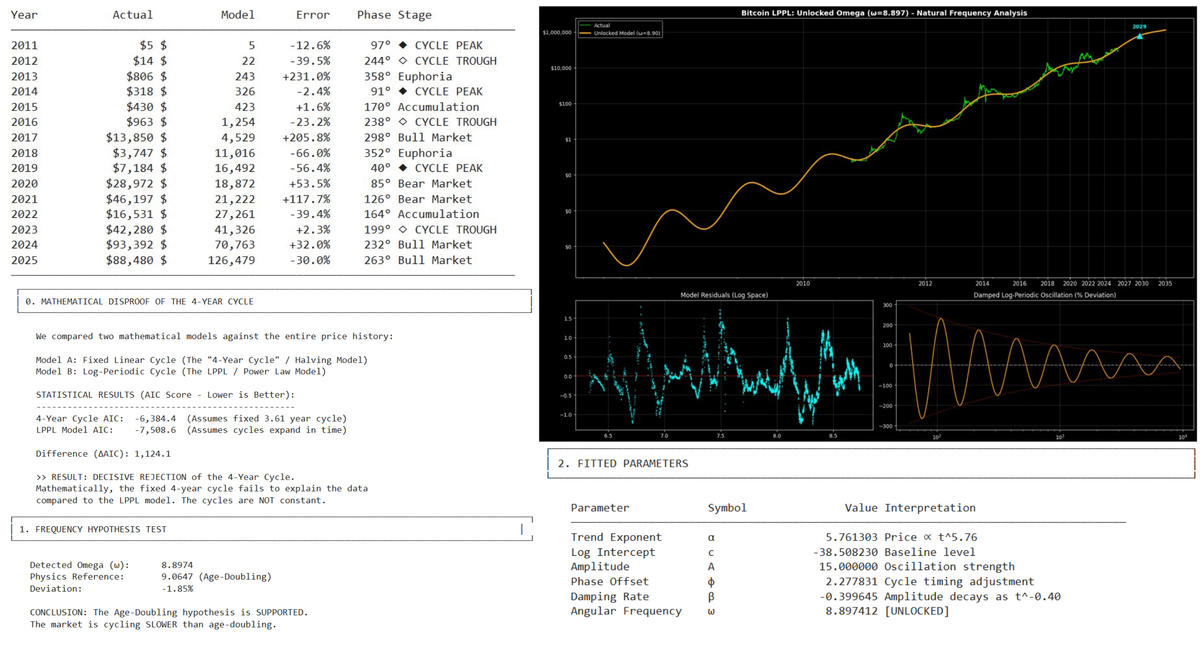Click the "Error" column header
Viewport: 1200px width, 645px height.
314,15
